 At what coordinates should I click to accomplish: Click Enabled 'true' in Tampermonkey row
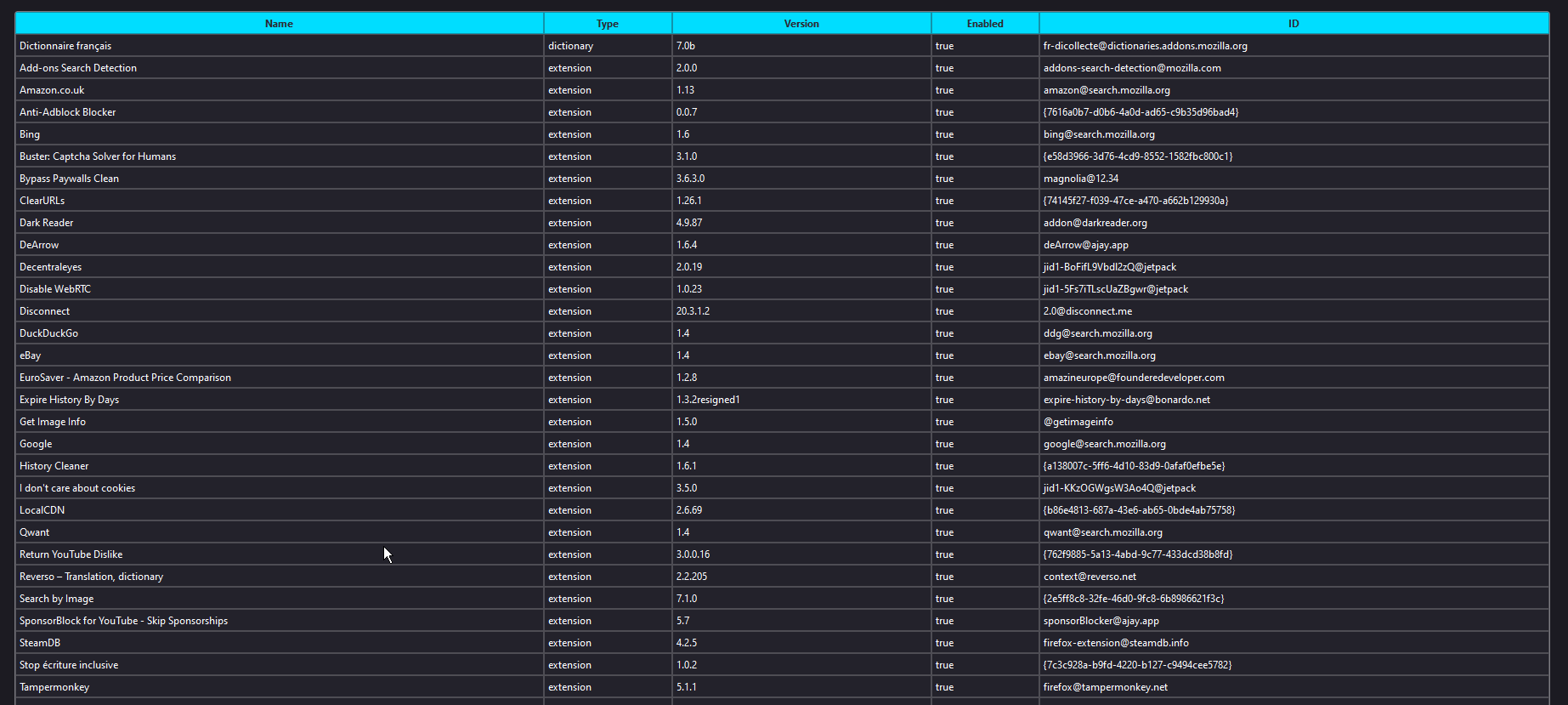point(985,687)
